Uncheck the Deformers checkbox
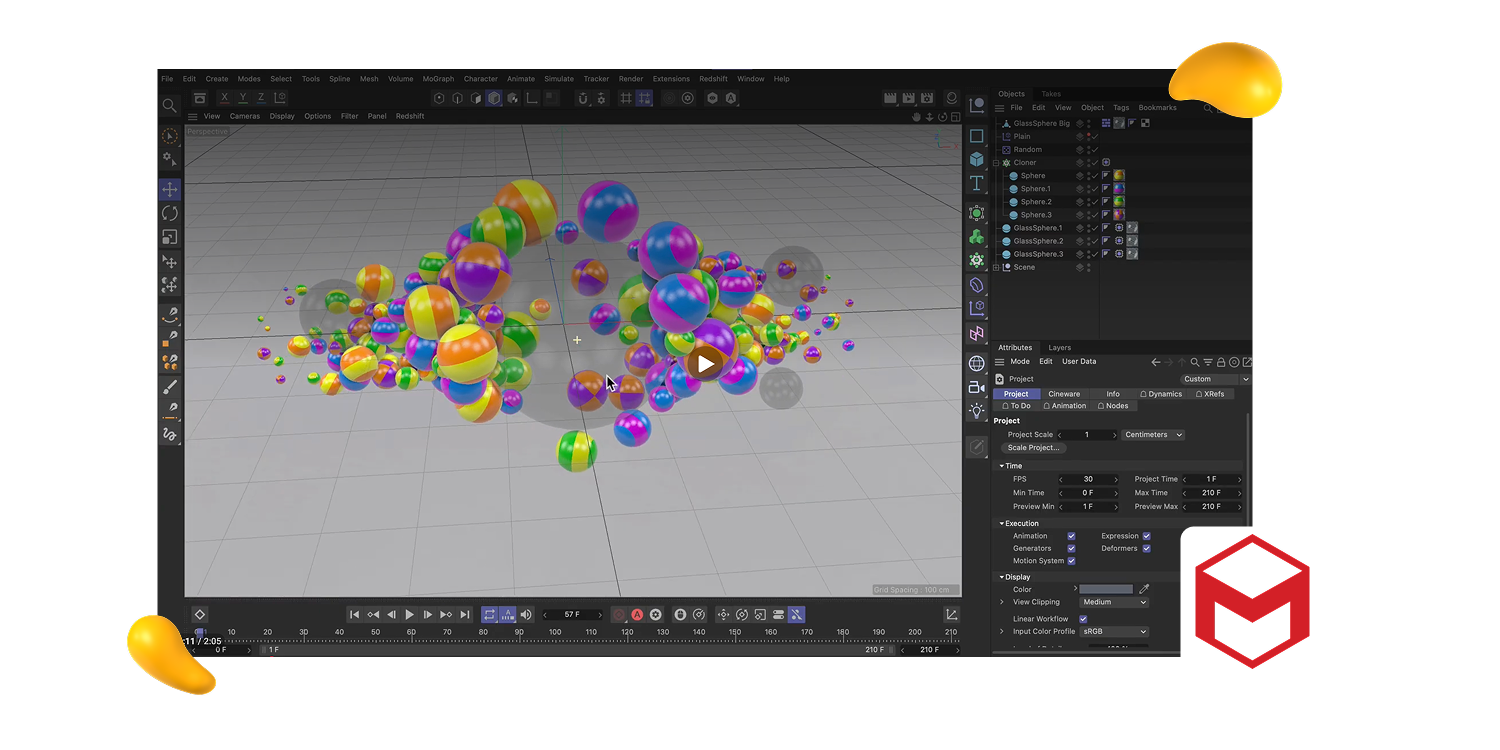The height and width of the screenshot is (750, 1500). click(1146, 548)
